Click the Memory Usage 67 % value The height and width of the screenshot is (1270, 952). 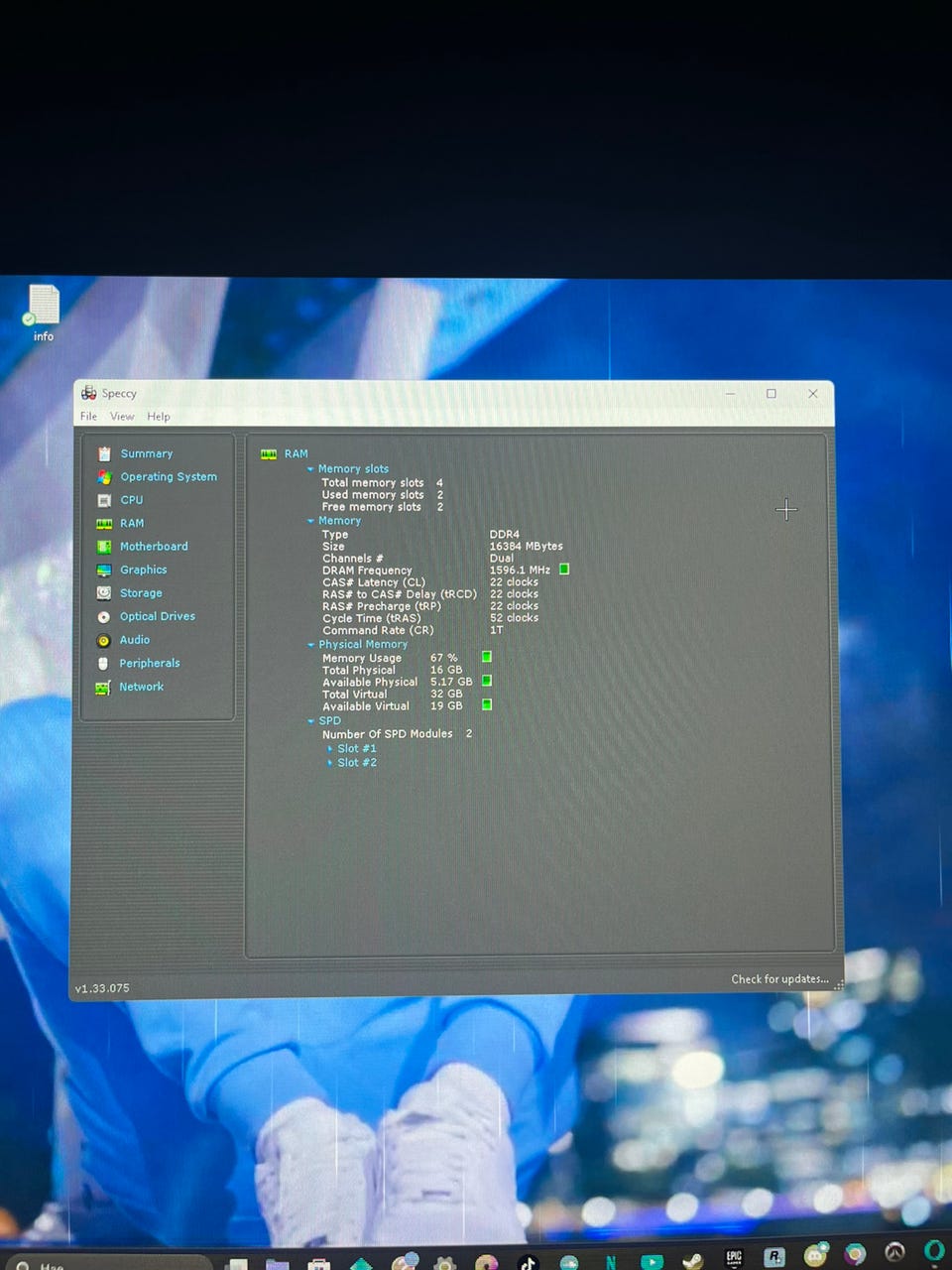point(444,658)
